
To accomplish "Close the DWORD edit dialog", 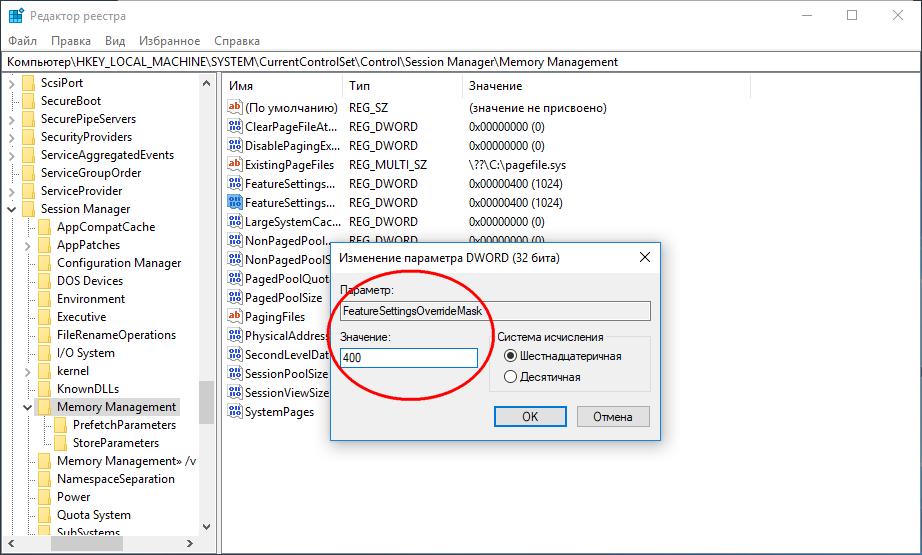I will click(x=644, y=257).
